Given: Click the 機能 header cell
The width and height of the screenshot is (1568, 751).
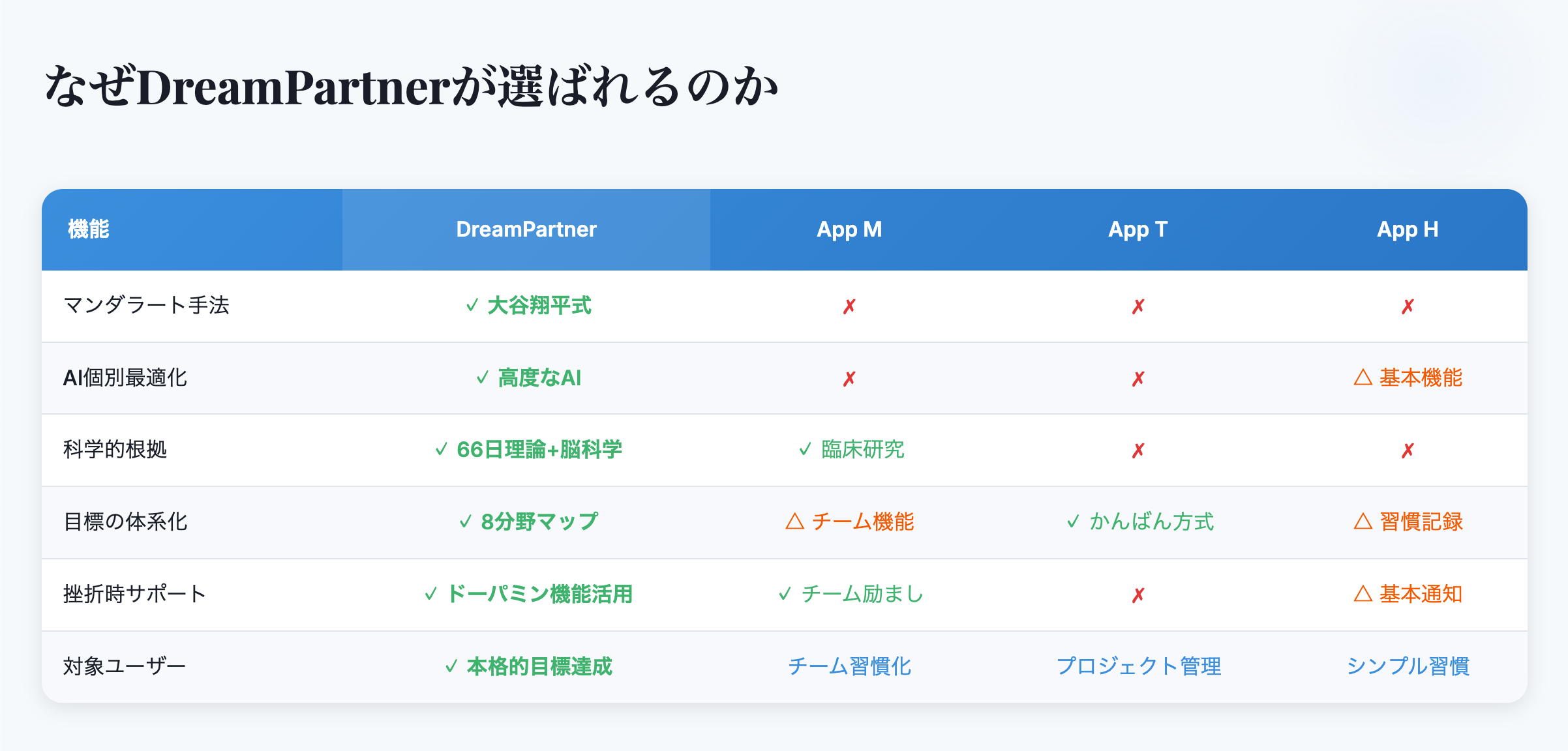Looking at the screenshot, I should (89, 229).
